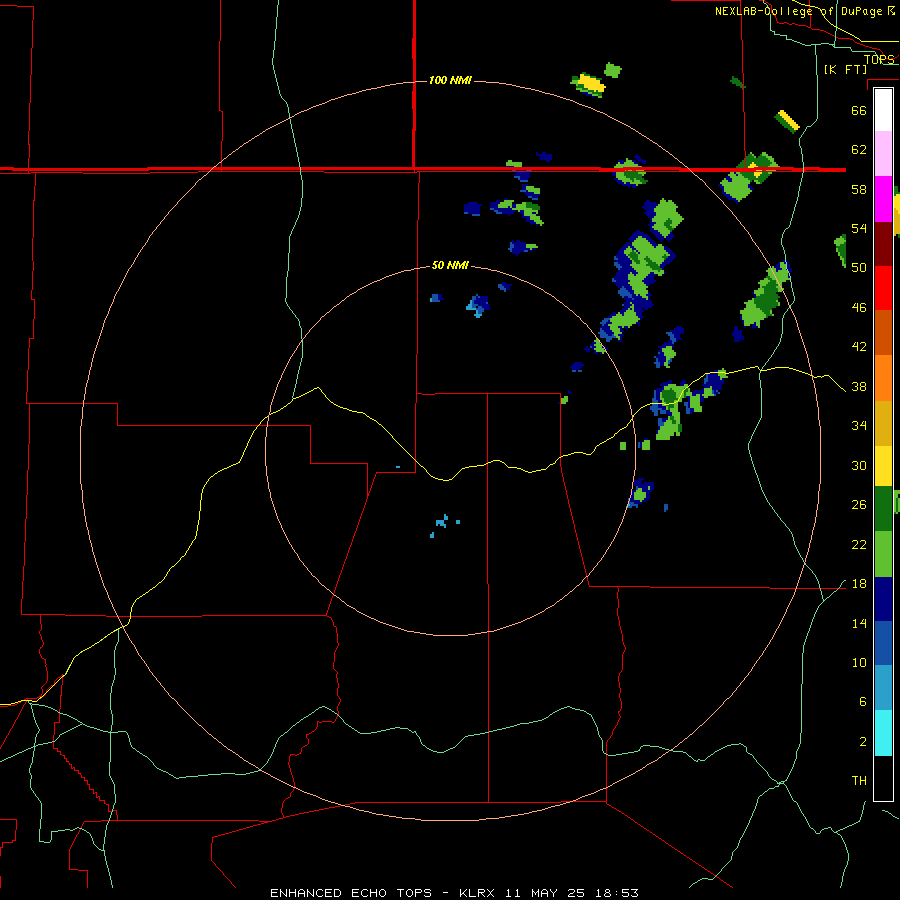Image resolution: width=900 pixels, height=900 pixels.
Task: Select the light green legend swatch
Action: pyautogui.click(x=883, y=554)
